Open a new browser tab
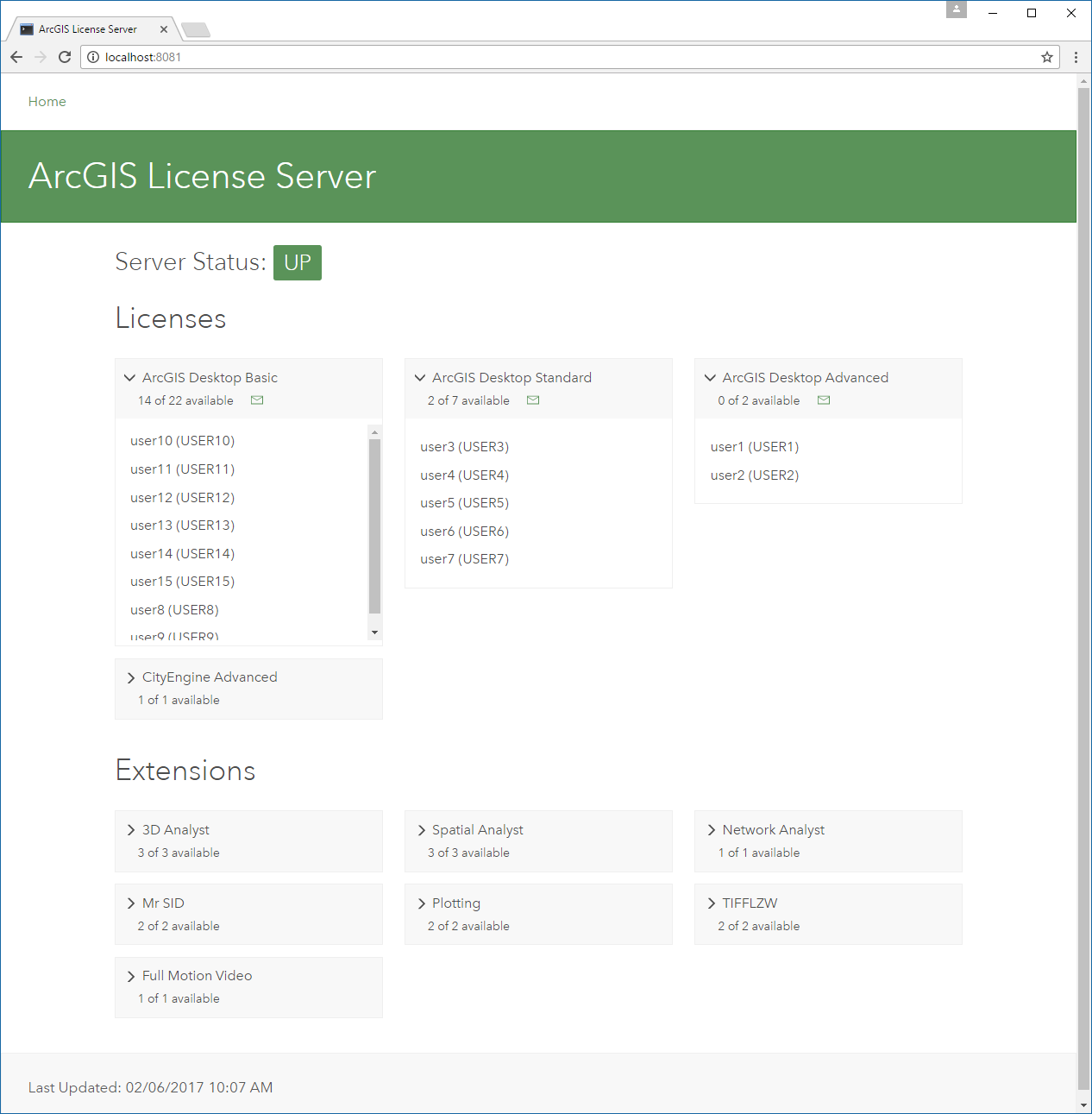Image resolution: width=1092 pixels, height=1114 pixels. [197, 30]
